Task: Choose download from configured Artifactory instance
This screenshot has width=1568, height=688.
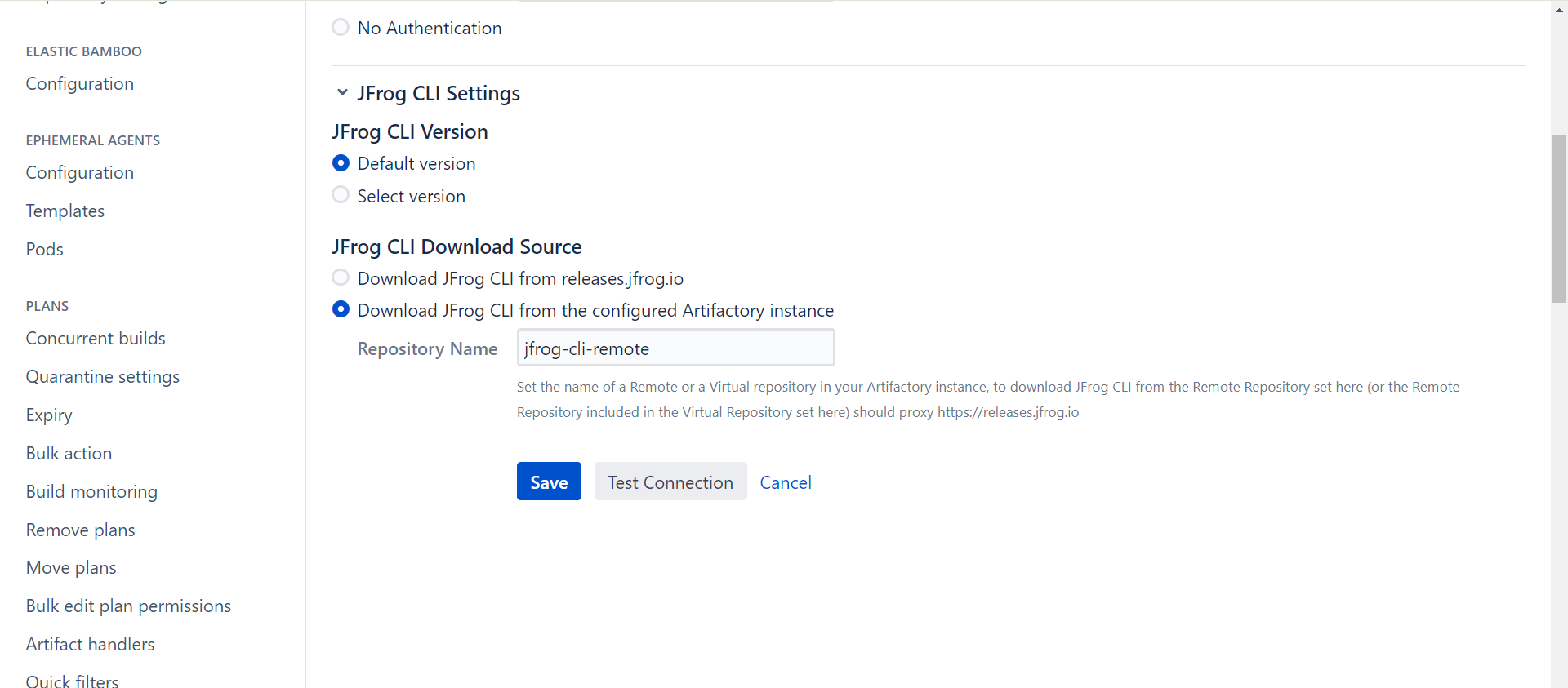Action: pos(341,310)
